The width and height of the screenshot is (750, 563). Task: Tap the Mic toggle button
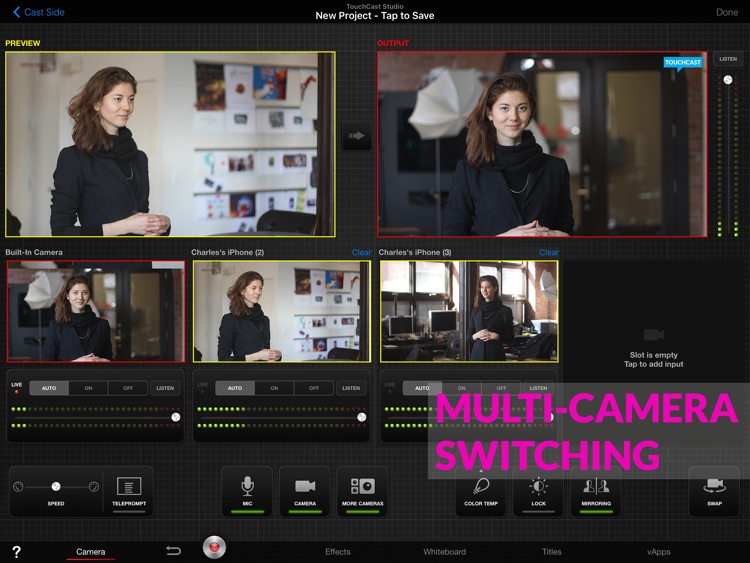[247, 492]
